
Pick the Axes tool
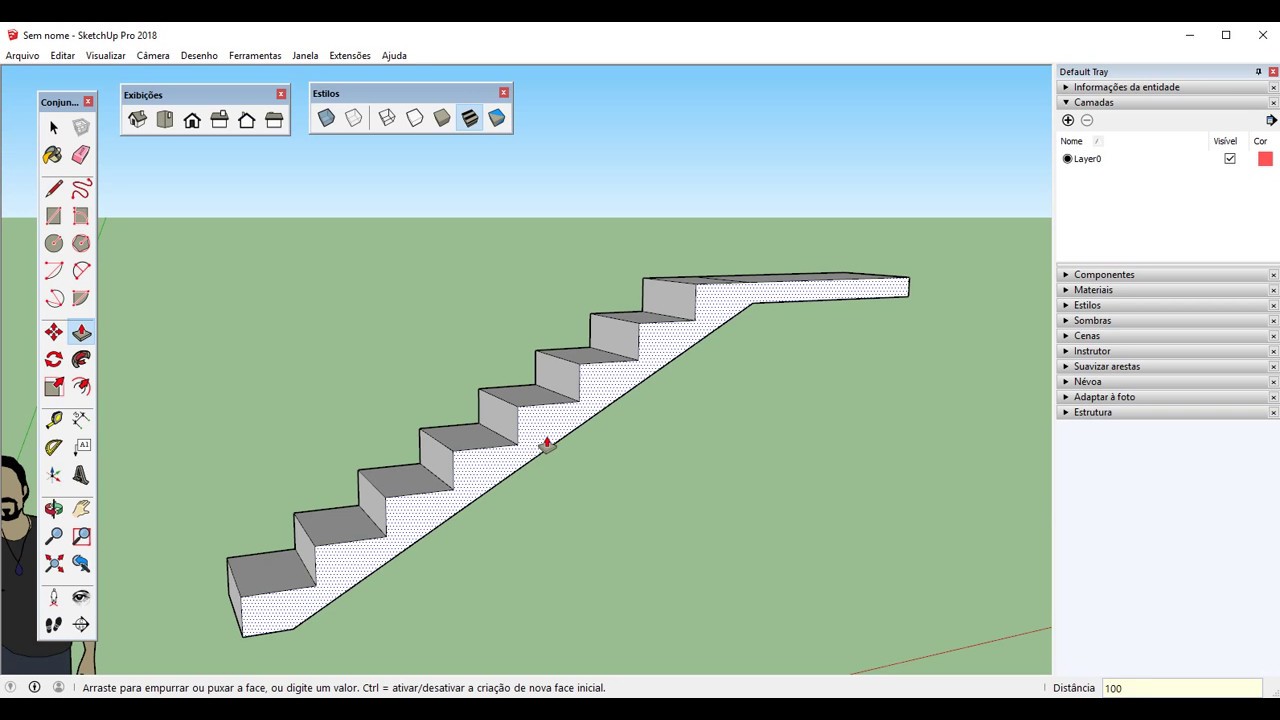click(54, 475)
